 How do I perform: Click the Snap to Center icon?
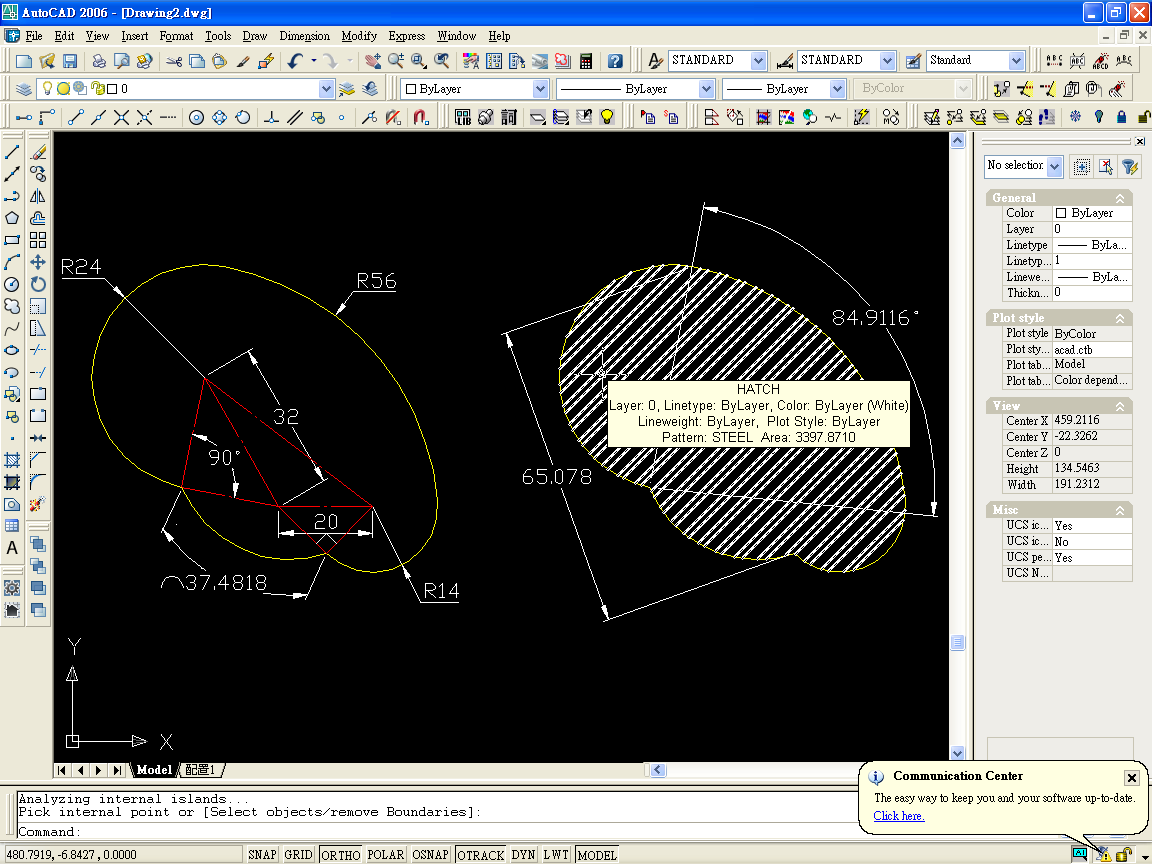click(x=196, y=118)
